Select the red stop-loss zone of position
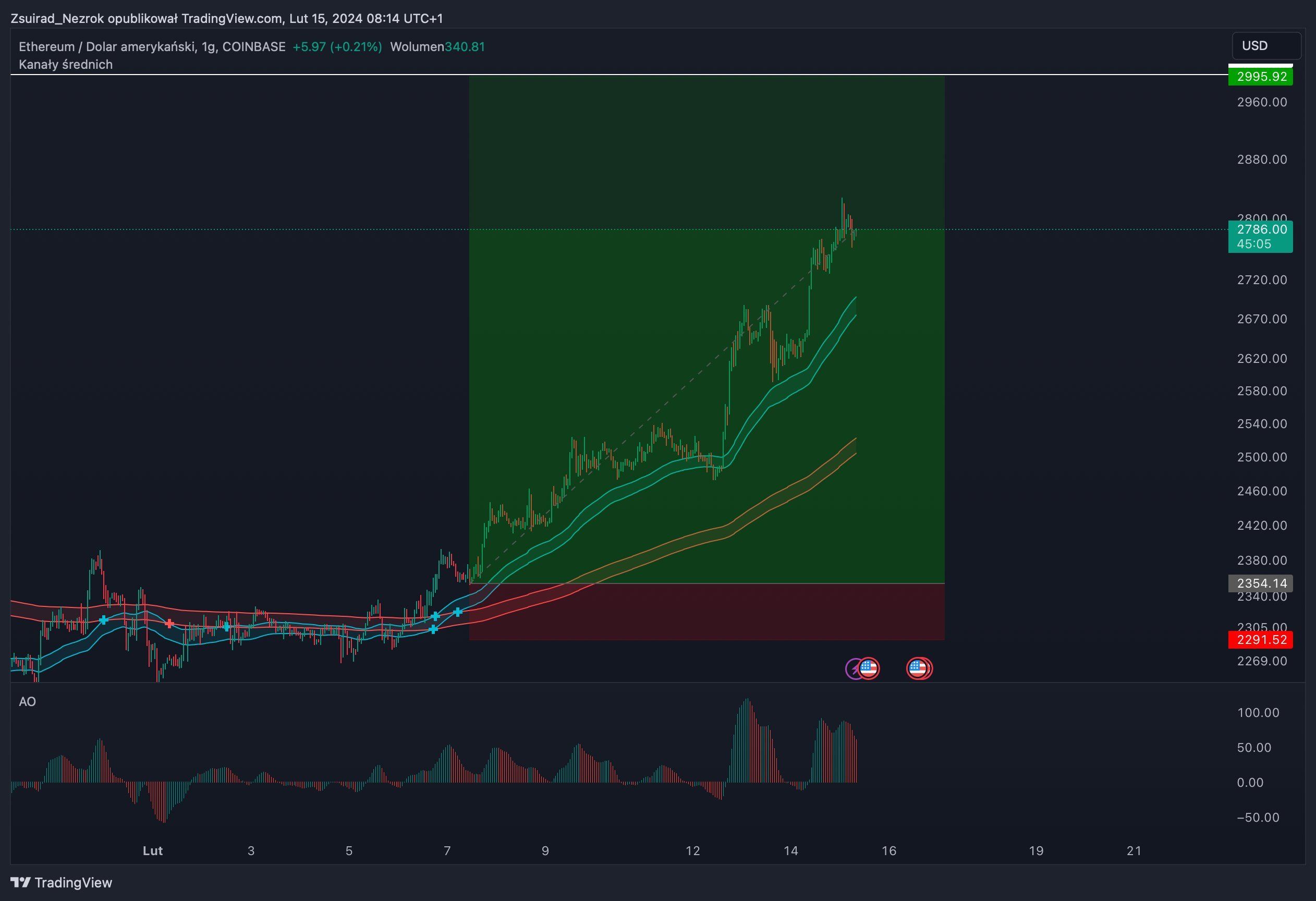The image size is (1316, 901). tap(706, 612)
